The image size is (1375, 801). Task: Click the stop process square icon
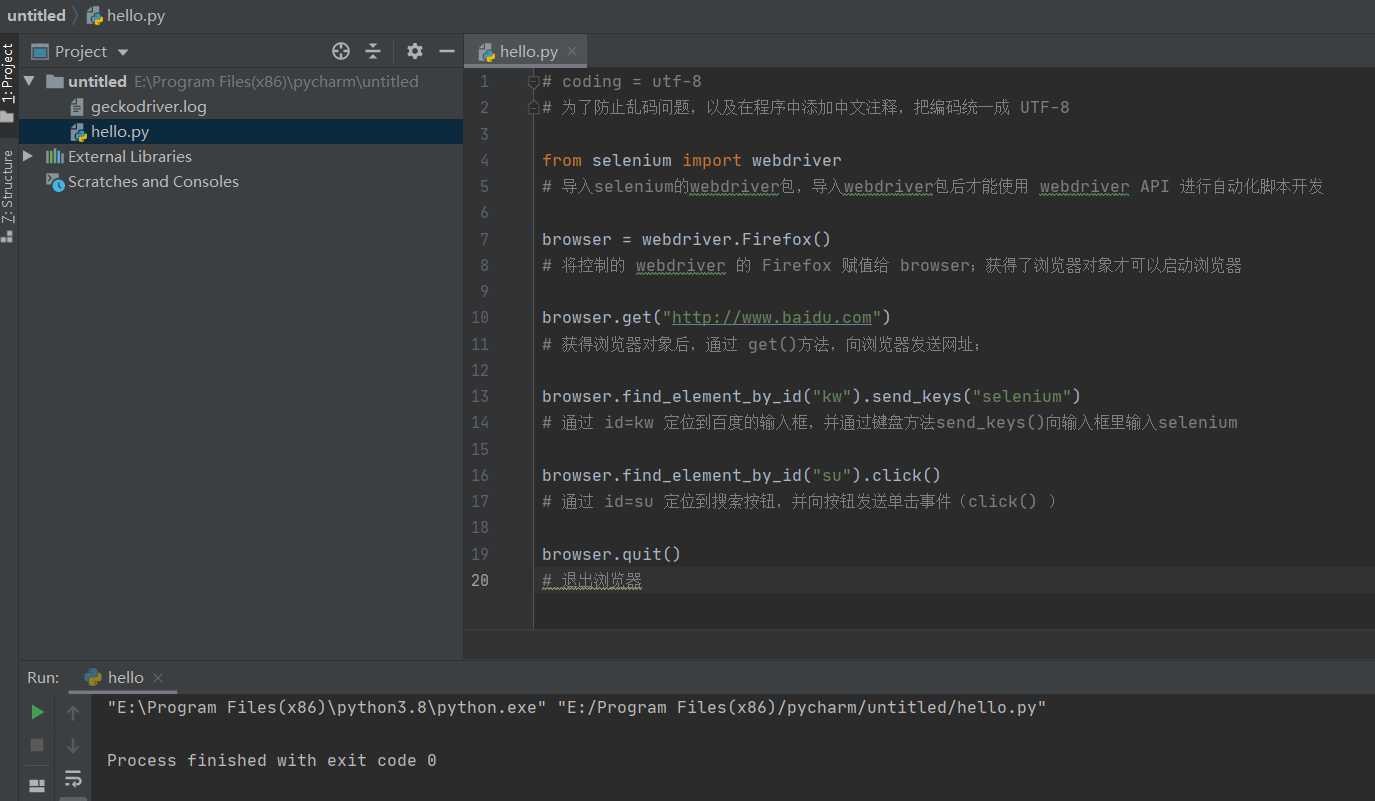37,745
